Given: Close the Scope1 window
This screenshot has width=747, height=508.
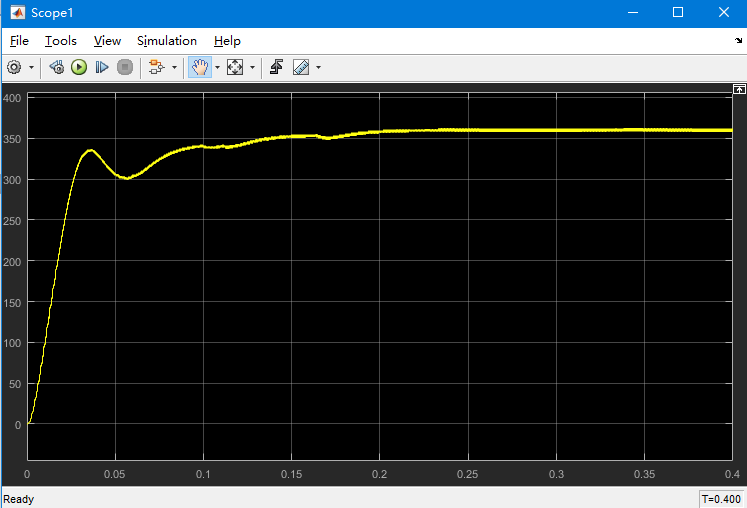Looking at the screenshot, I should [x=724, y=12].
